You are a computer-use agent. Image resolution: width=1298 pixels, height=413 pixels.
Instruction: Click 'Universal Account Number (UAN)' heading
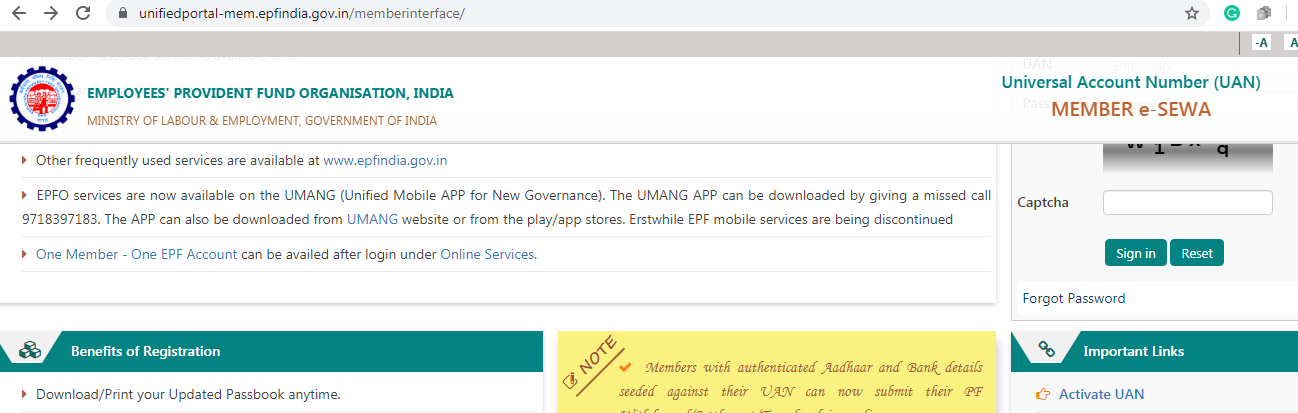[x=1131, y=82]
